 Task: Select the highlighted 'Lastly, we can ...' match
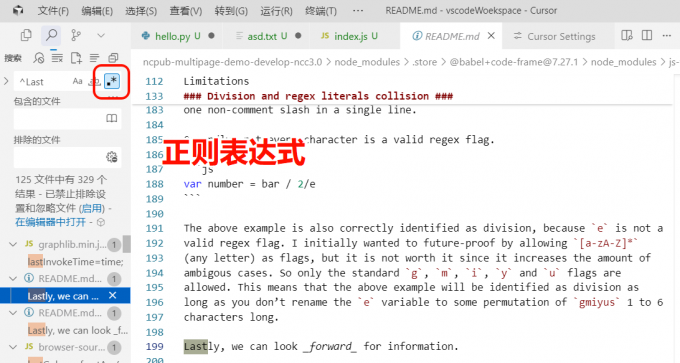[x=65, y=296]
